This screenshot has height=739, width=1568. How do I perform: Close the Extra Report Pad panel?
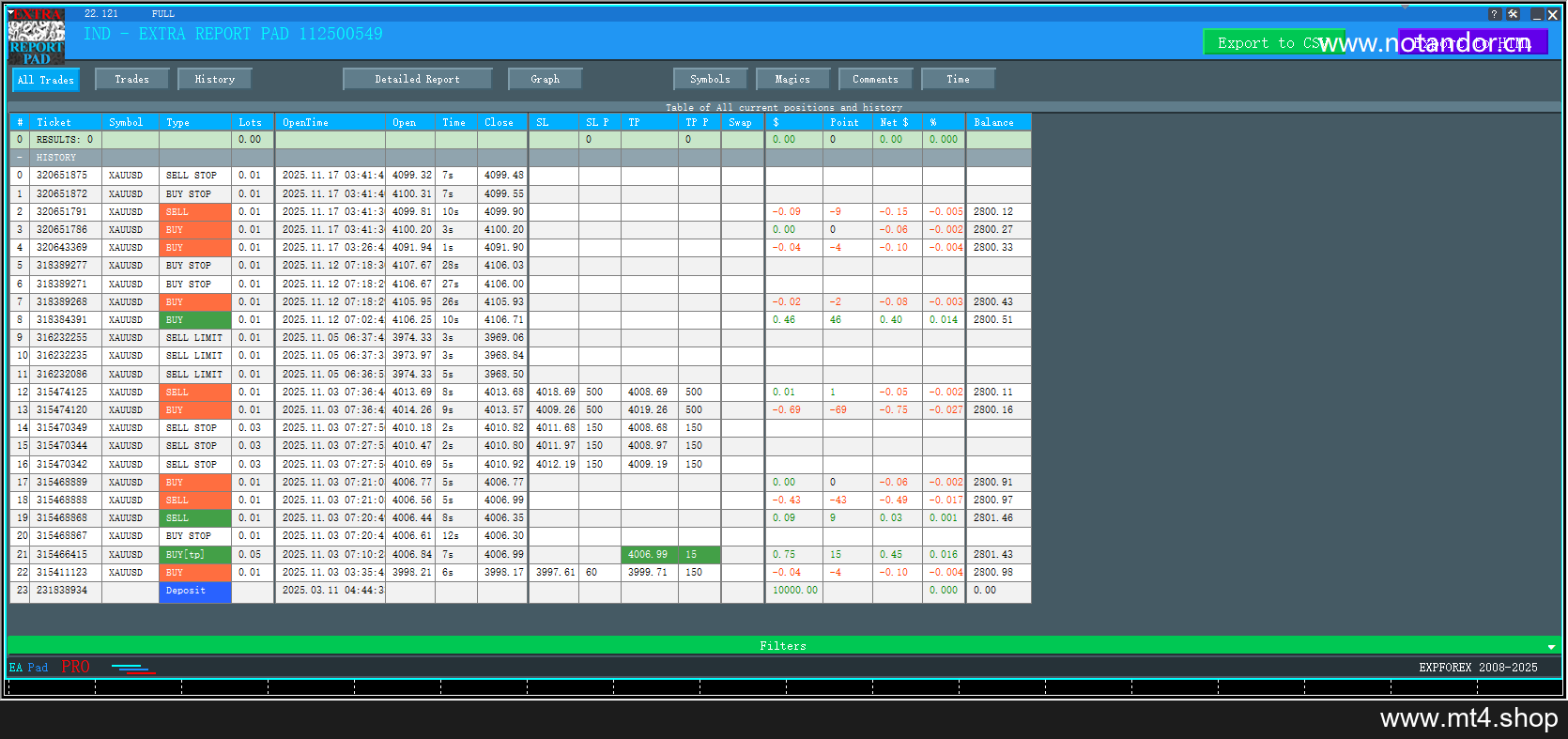click(1553, 14)
